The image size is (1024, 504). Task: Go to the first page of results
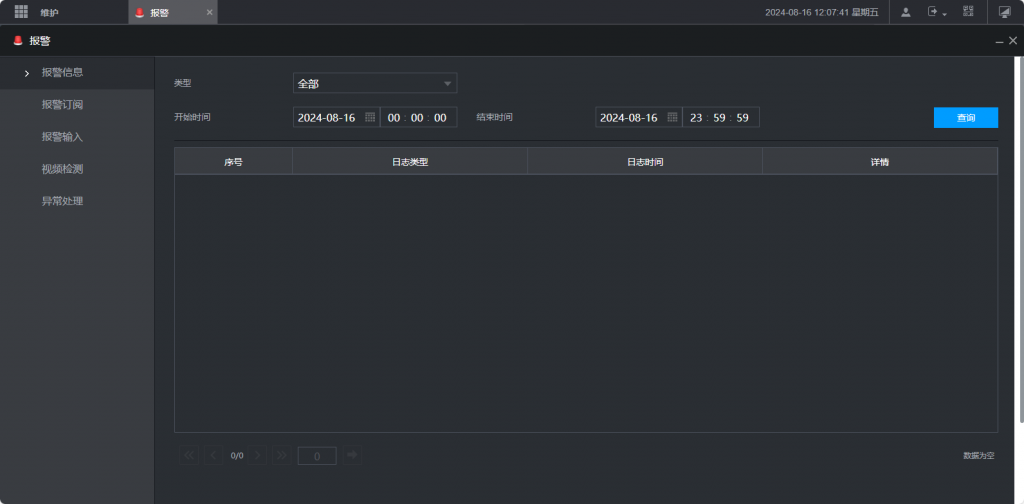190,455
